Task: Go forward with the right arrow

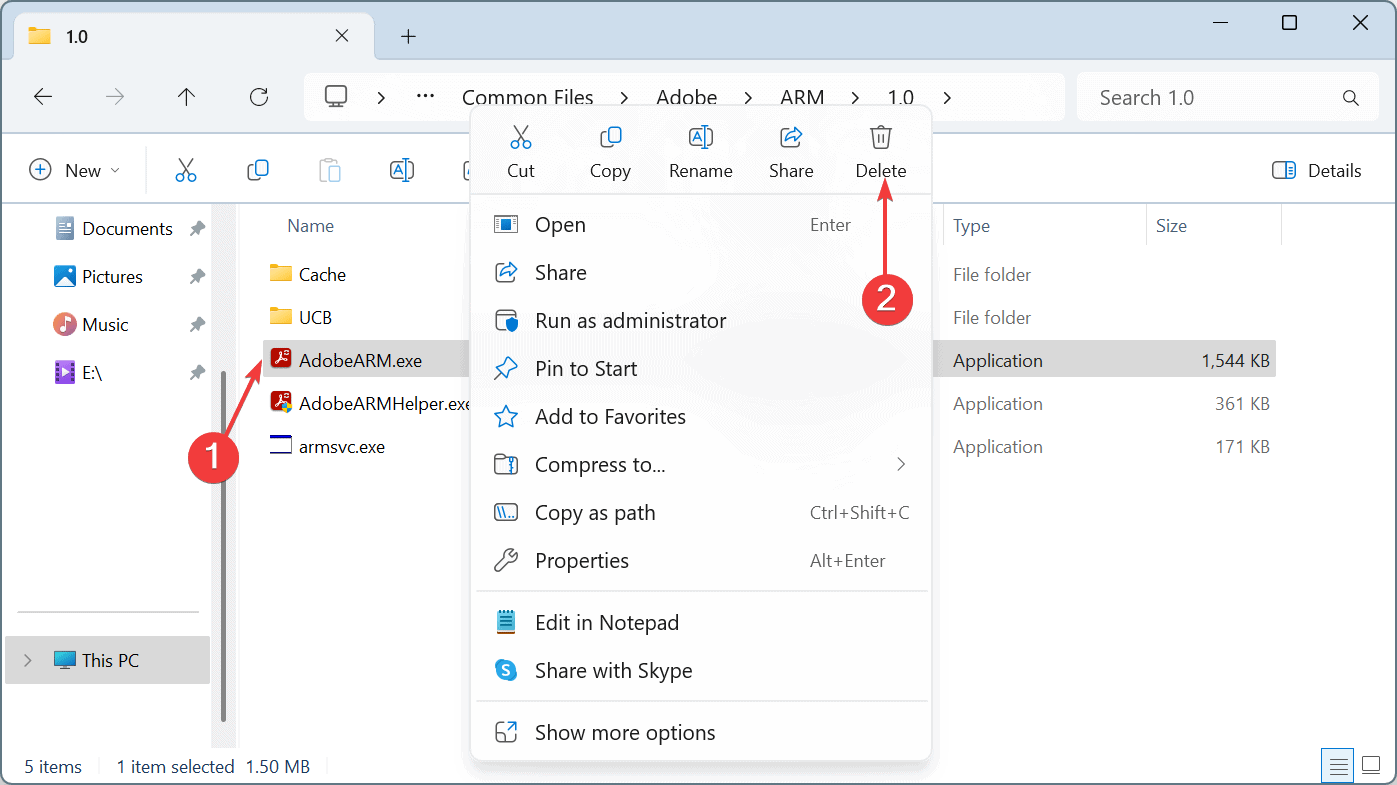Action: [115, 97]
